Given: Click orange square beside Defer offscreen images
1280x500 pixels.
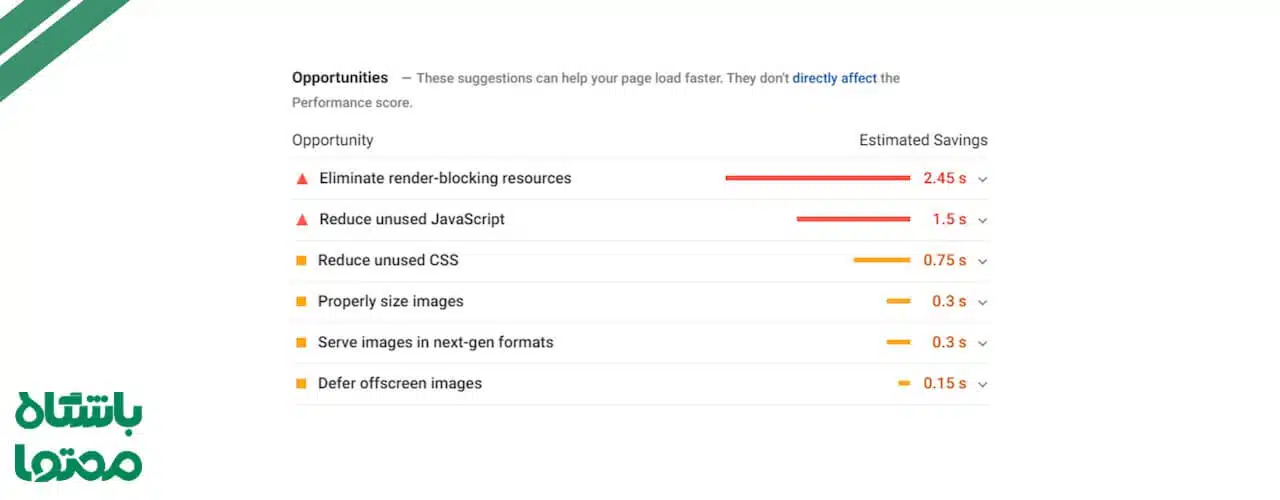Looking at the screenshot, I should (301, 384).
